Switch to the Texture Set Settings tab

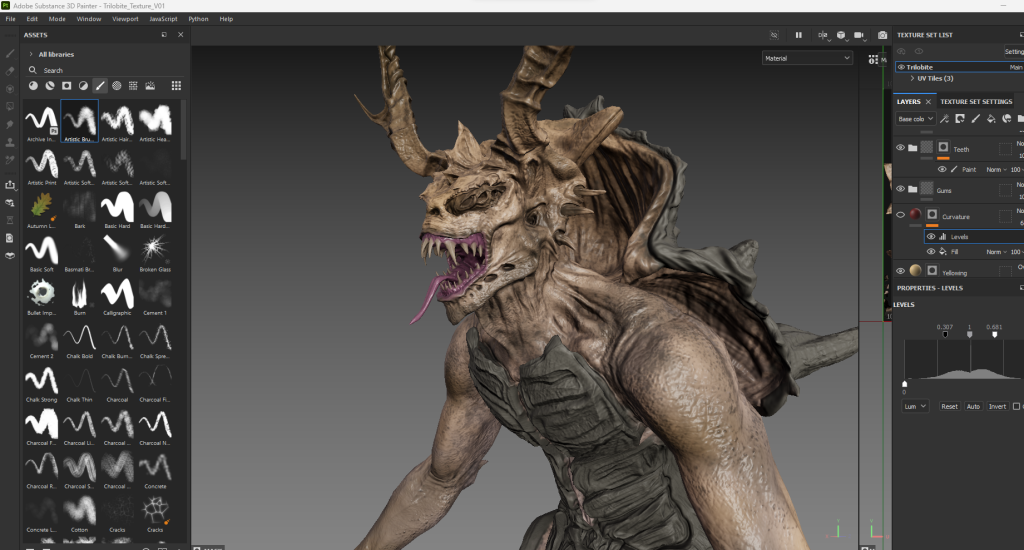976,101
